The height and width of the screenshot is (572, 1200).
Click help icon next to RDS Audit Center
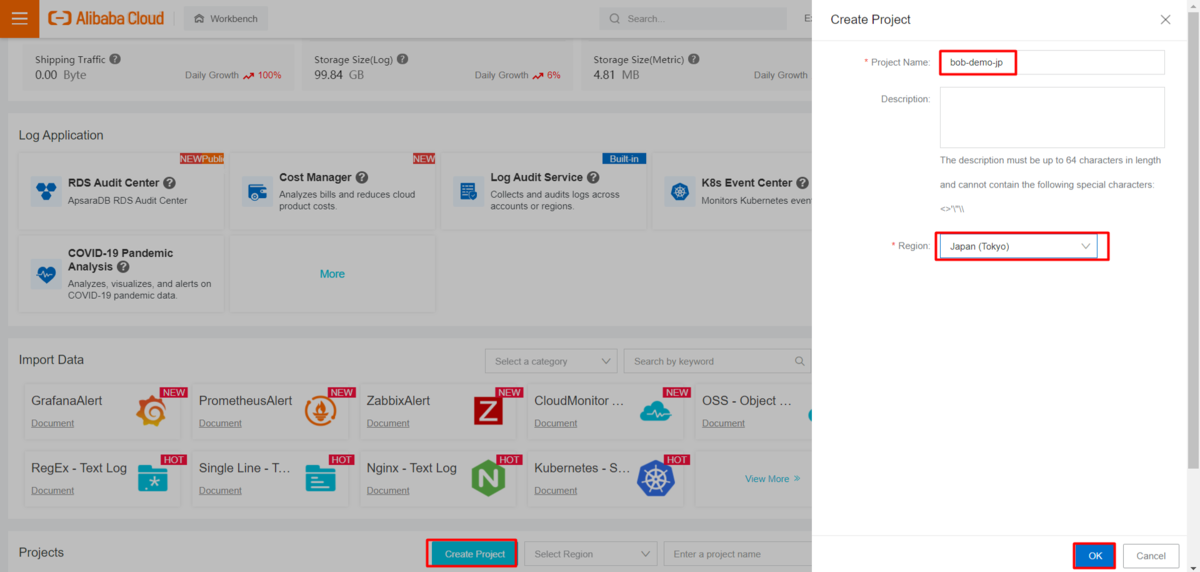[x=170, y=183]
